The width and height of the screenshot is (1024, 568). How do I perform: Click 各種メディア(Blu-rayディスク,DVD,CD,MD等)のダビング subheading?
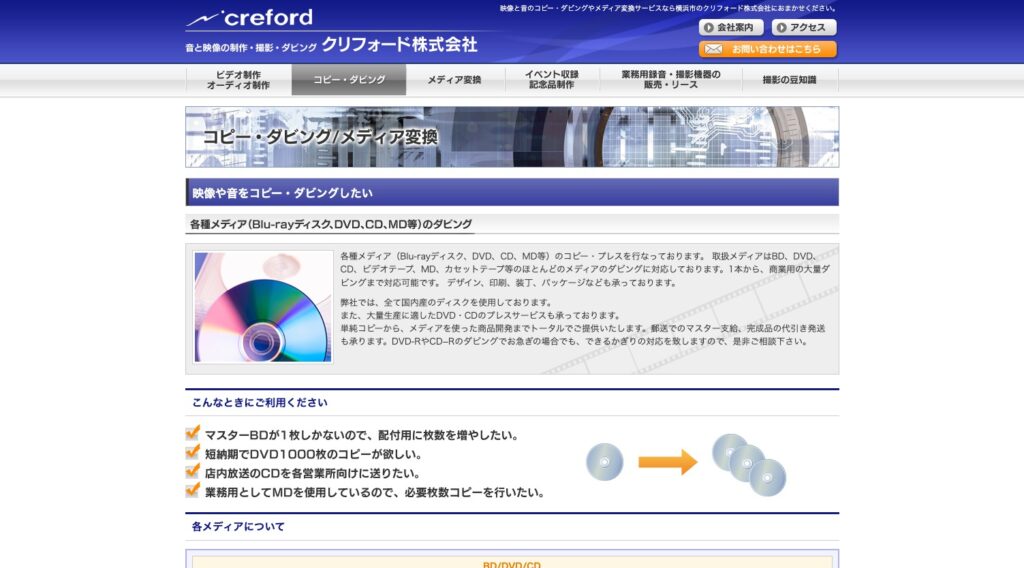point(330,224)
